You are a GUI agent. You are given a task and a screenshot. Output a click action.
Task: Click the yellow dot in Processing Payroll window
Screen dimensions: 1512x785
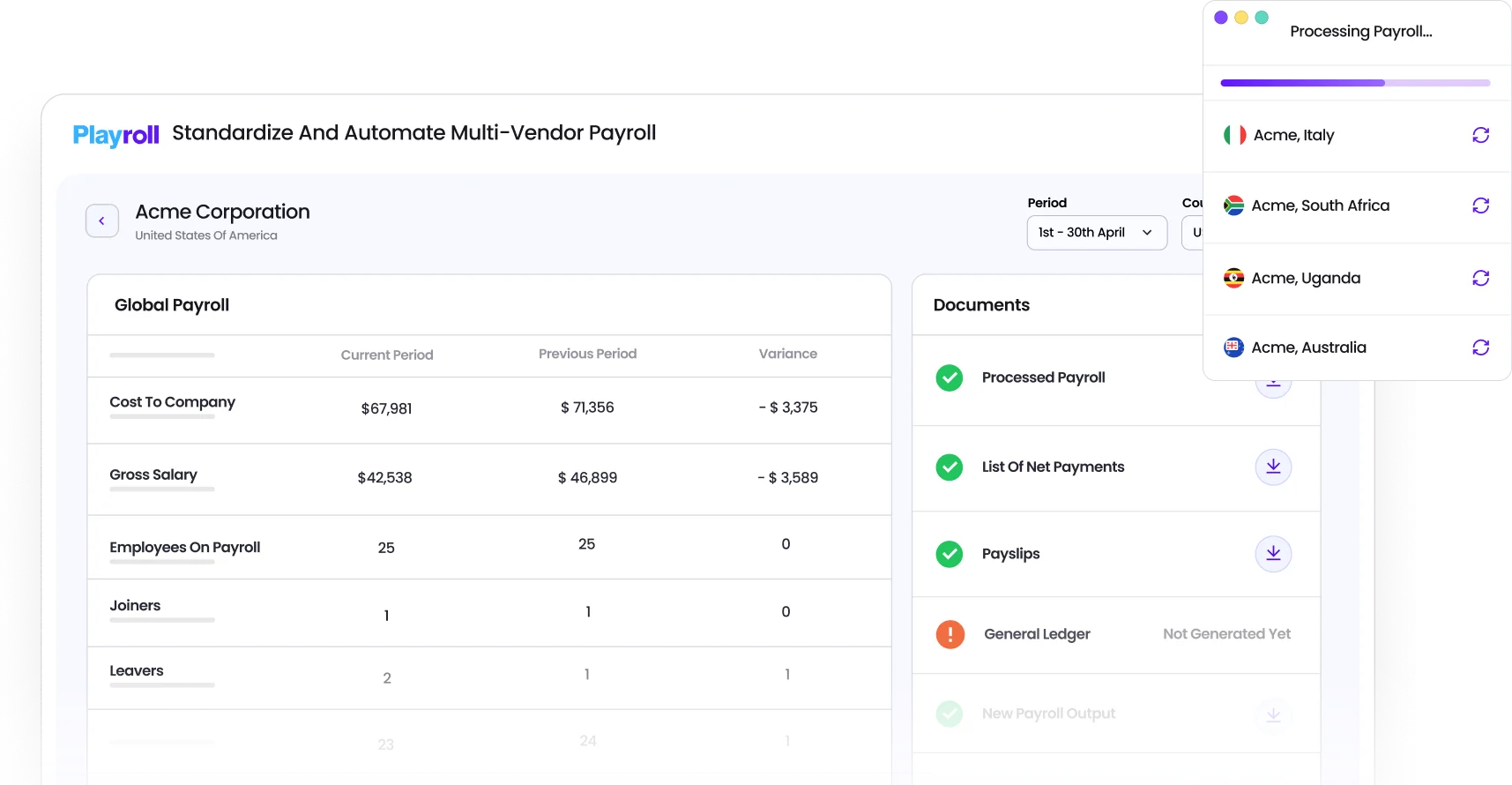point(1241,18)
